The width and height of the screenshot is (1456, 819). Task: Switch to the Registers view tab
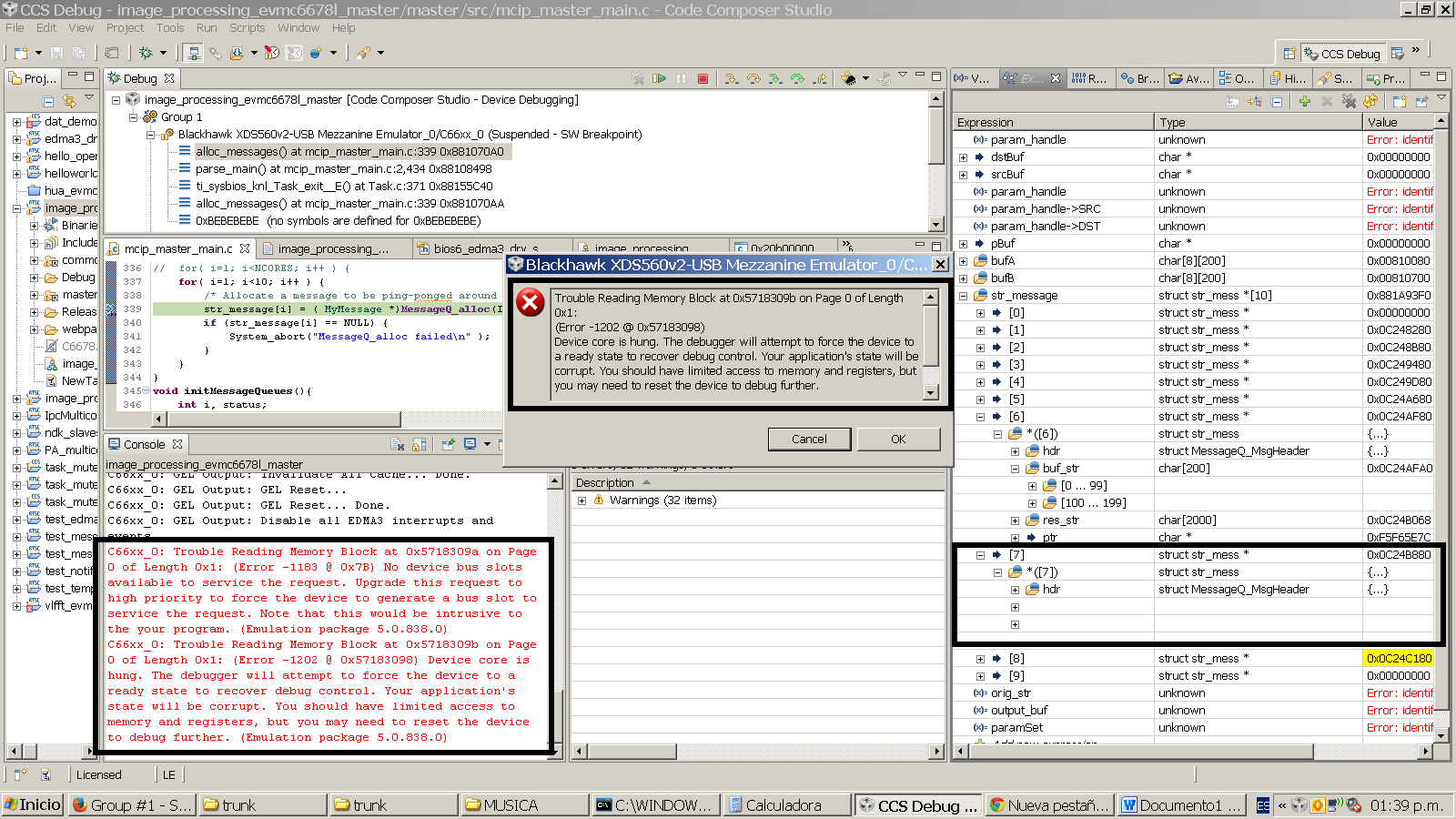[x=1089, y=78]
